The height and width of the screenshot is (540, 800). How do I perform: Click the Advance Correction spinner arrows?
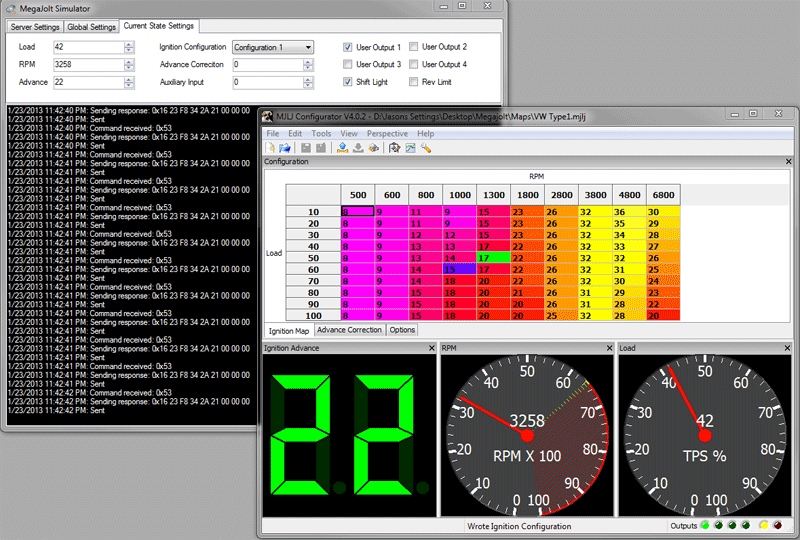tap(308, 65)
